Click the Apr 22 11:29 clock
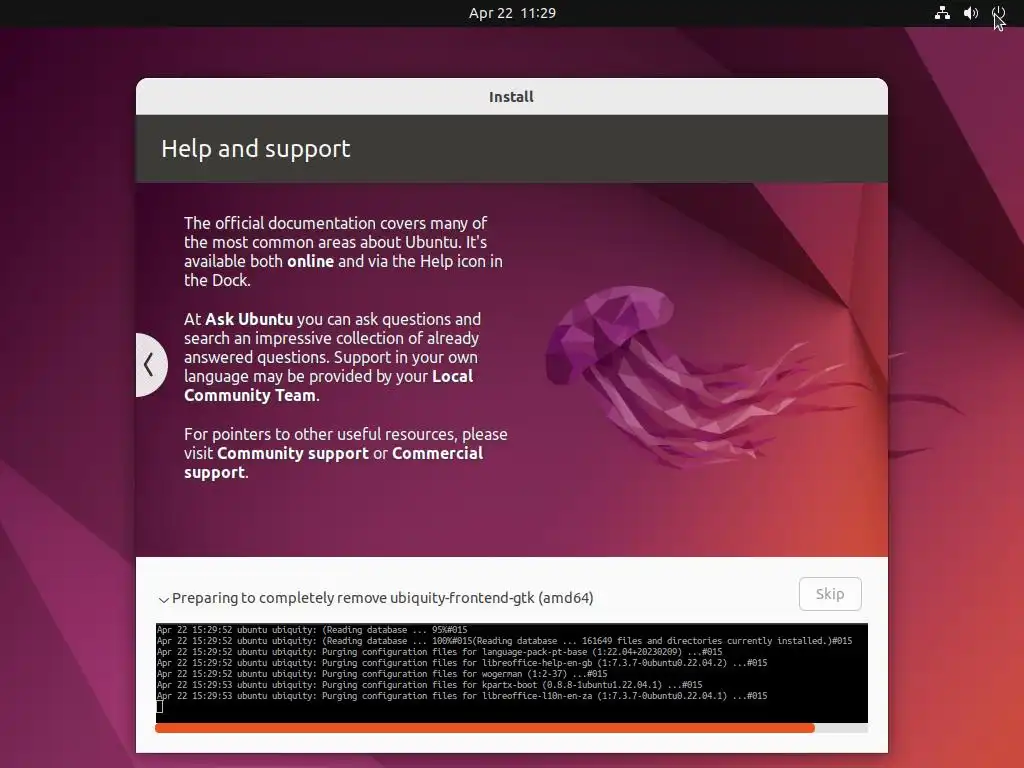The width and height of the screenshot is (1024, 768). pos(512,13)
